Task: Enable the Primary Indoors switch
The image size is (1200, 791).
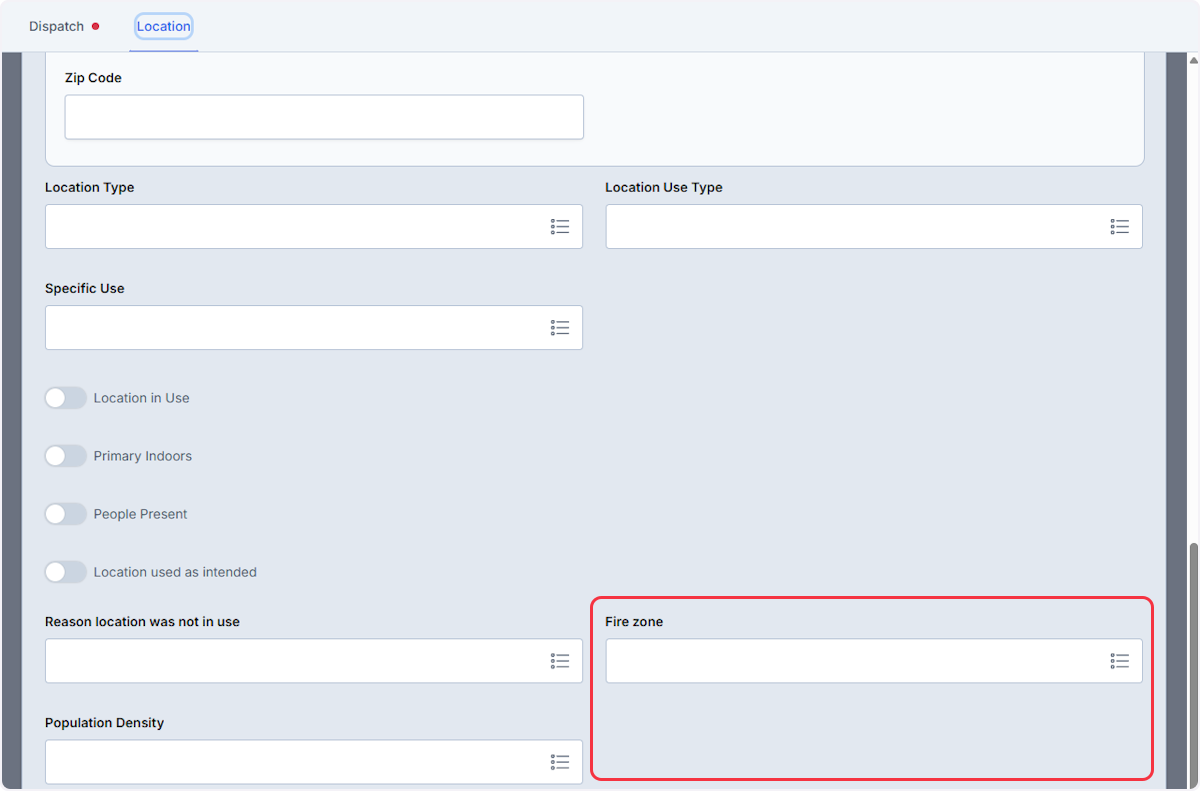Action: coord(66,456)
